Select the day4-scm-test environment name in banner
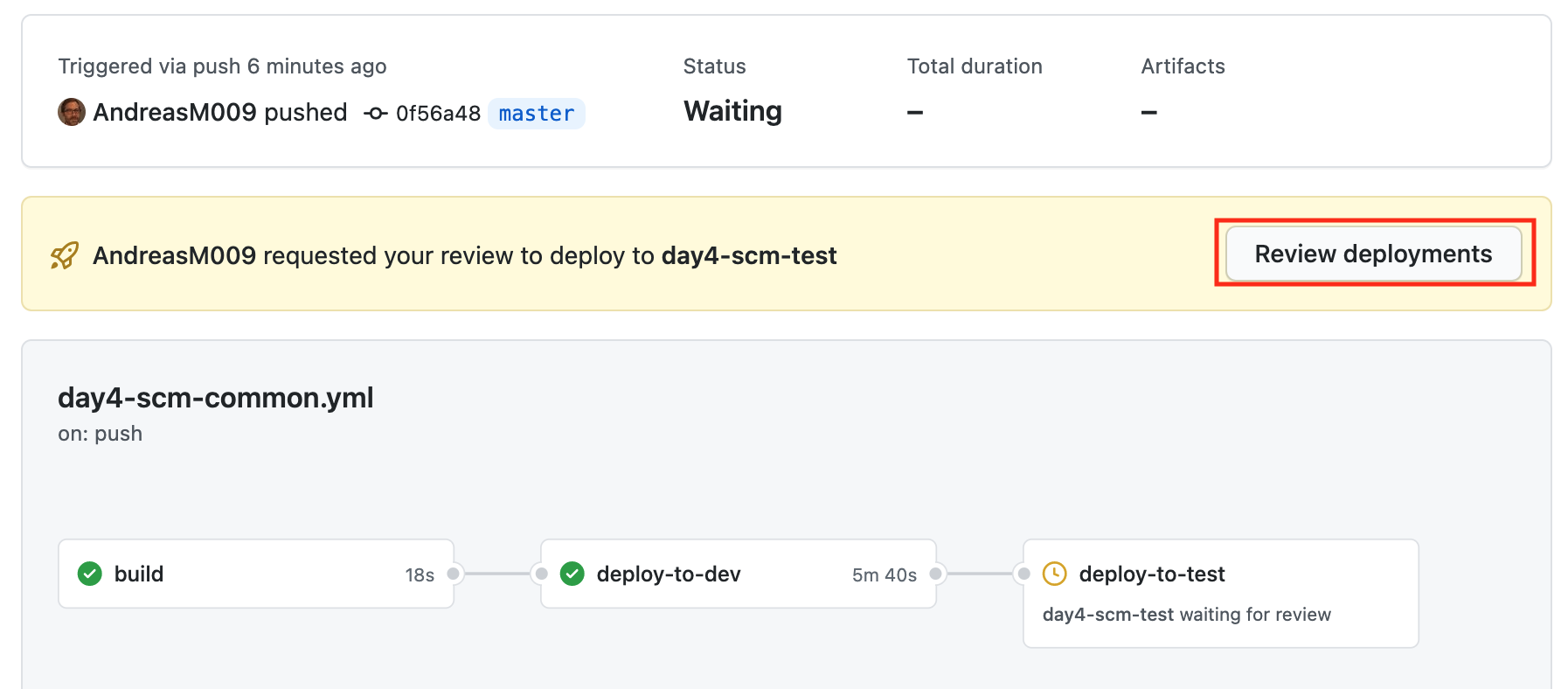The image size is (1568, 689). pyautogui.click(x=749, y=255)
